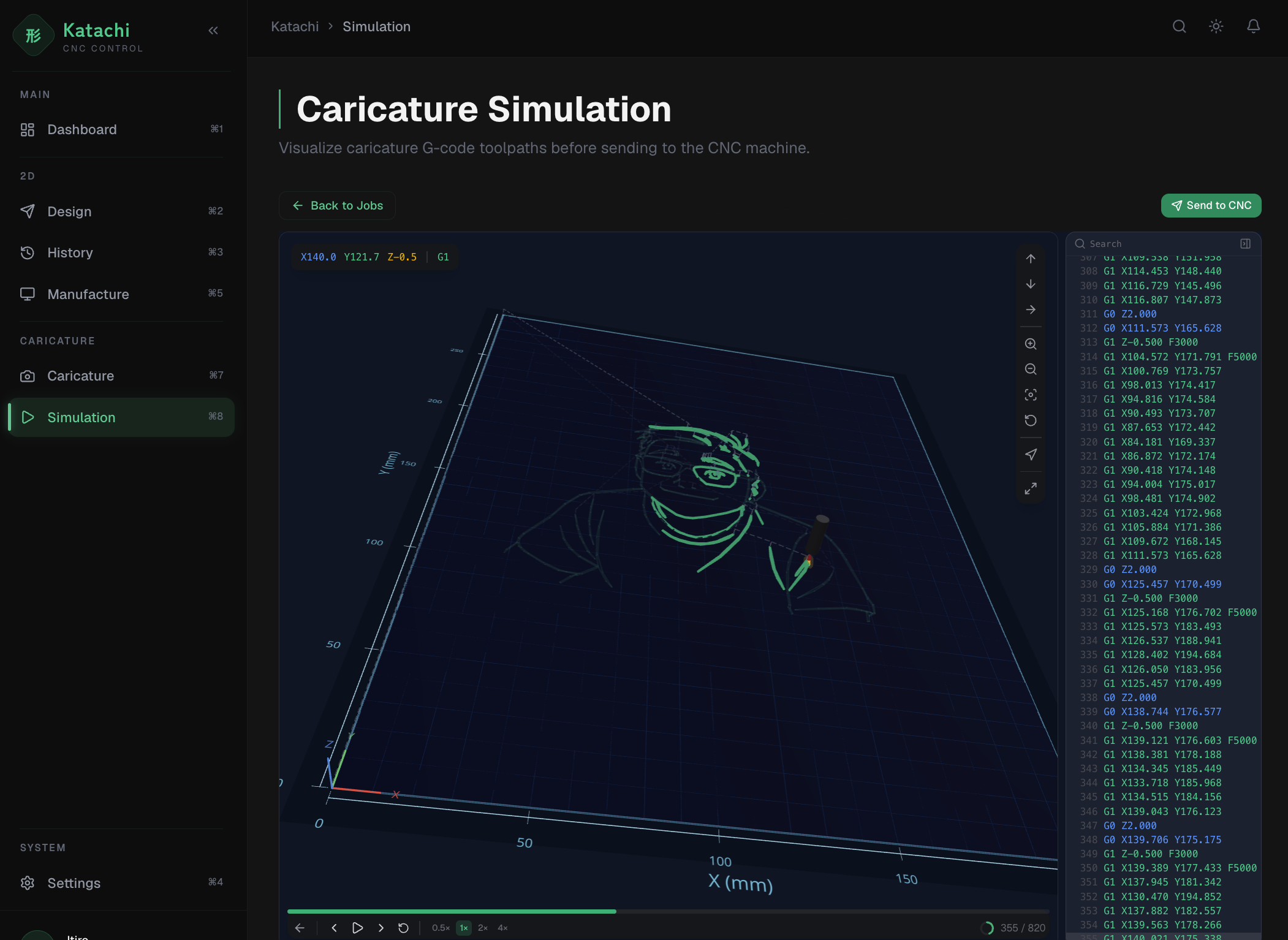Set playback speed to 0.5x

click(x=441, y=928)
